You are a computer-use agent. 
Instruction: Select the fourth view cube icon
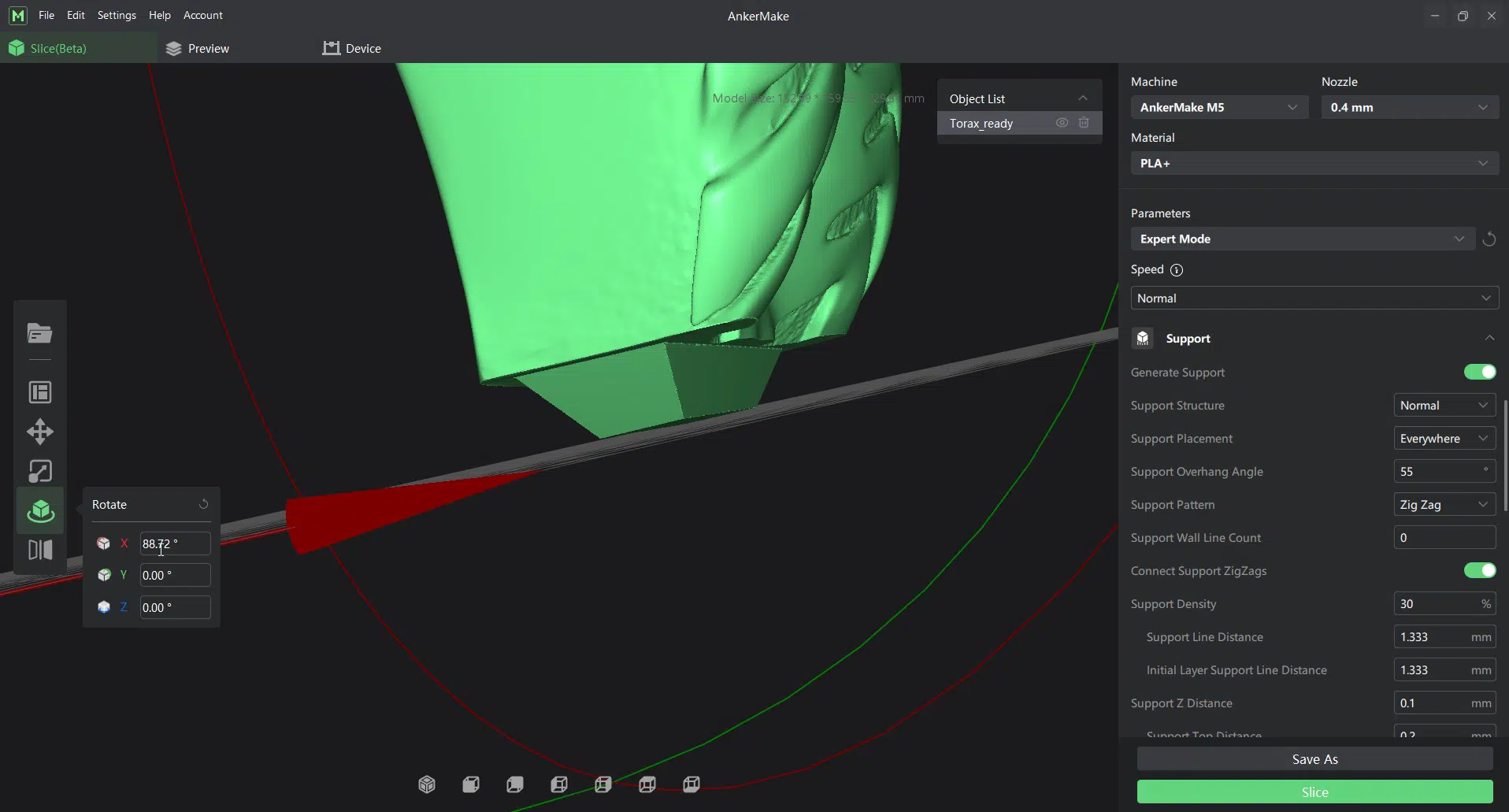coord(559,784)
